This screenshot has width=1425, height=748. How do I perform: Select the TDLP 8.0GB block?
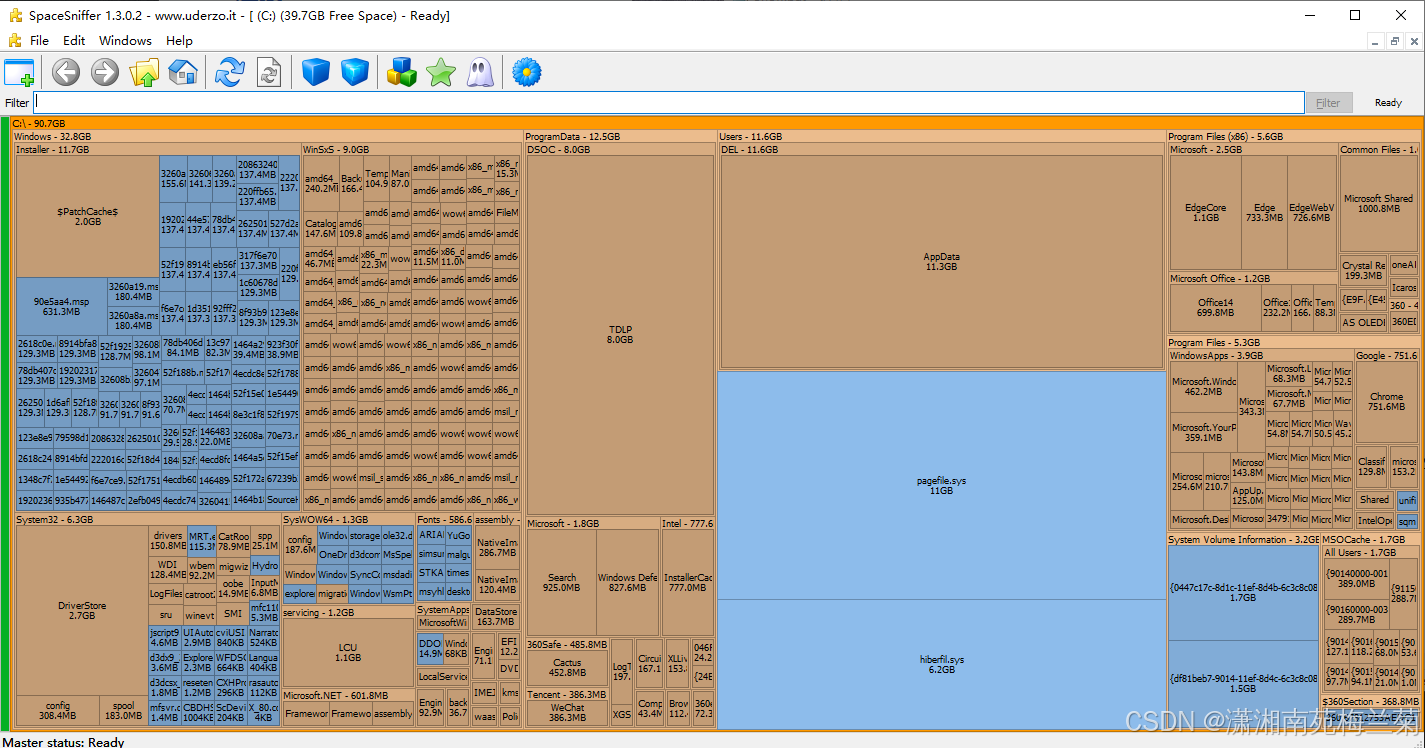(x=620, y=334)
